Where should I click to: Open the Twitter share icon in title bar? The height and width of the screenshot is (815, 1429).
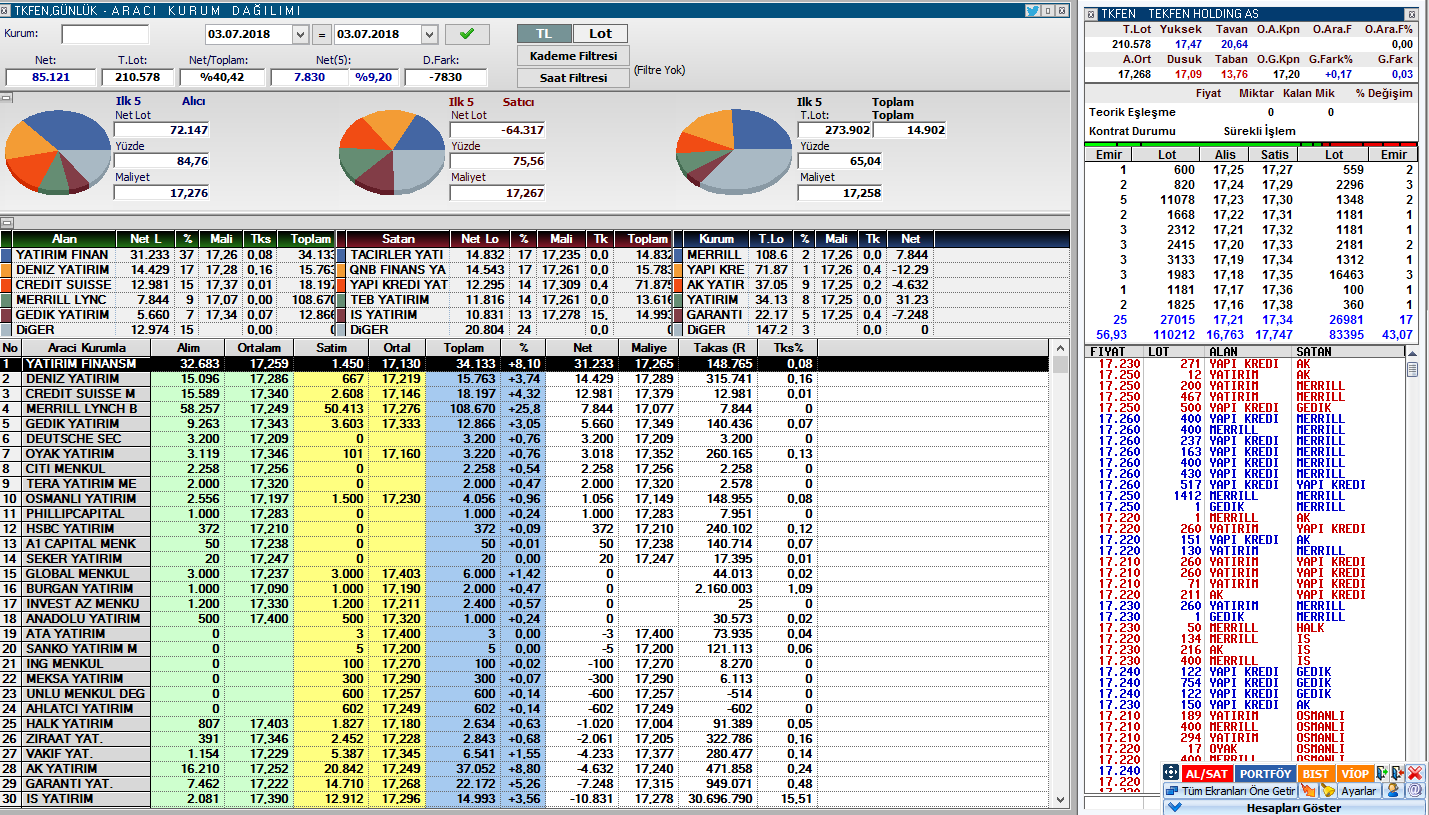pyautogui.click(x=1032, y=10)
